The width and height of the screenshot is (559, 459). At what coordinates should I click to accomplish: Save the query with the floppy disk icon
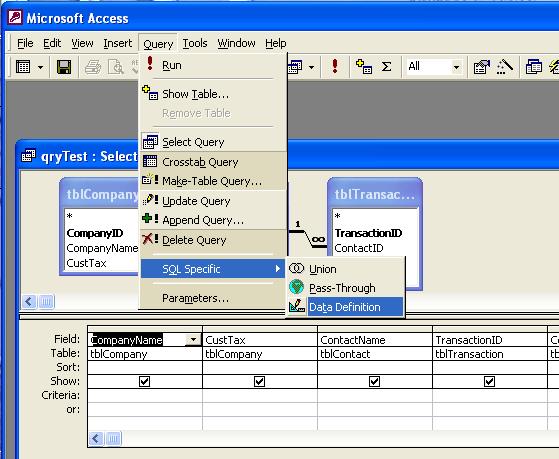(64, 67)
